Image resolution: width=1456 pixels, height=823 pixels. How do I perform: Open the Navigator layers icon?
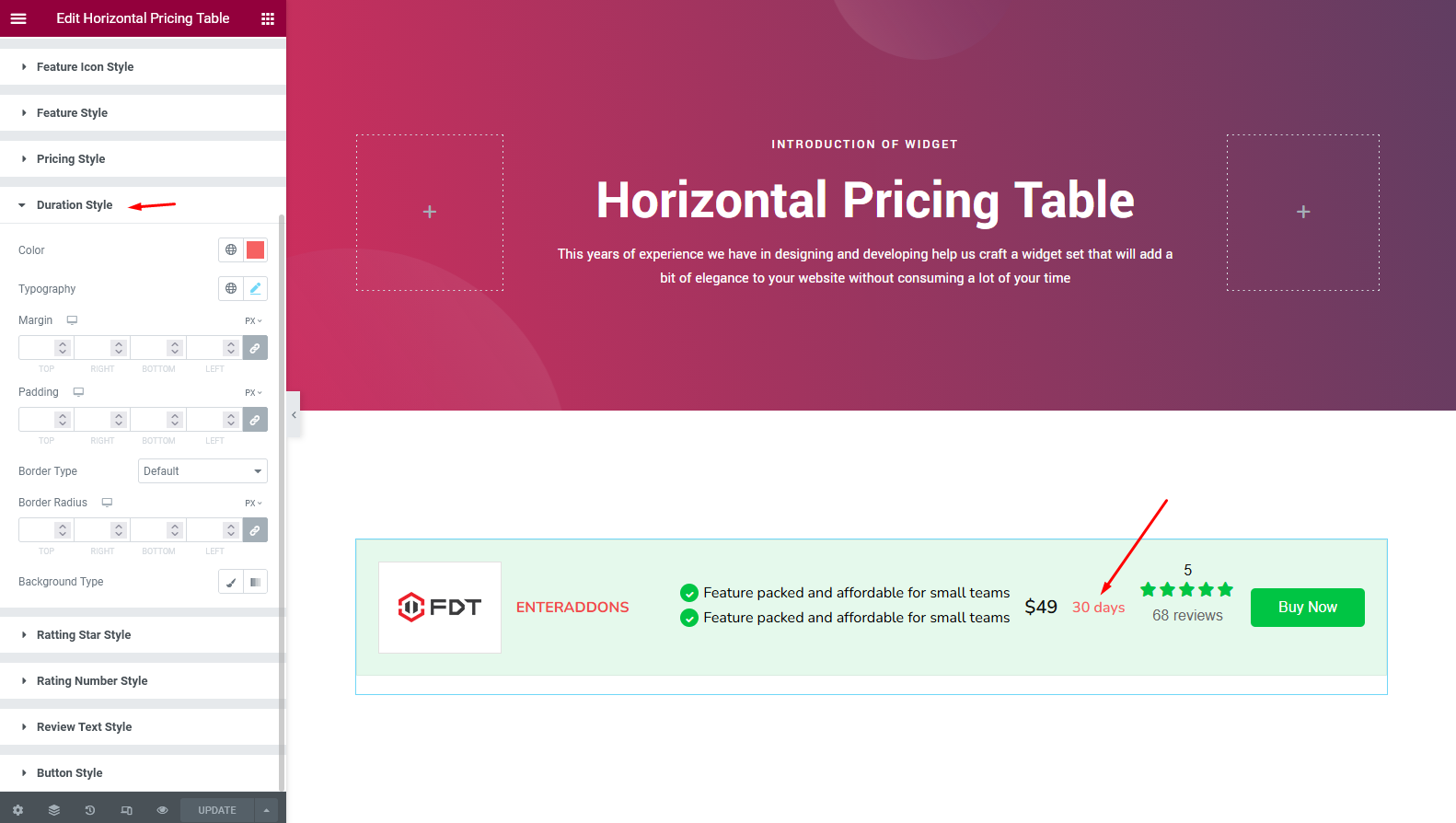(x=53, y=809)
